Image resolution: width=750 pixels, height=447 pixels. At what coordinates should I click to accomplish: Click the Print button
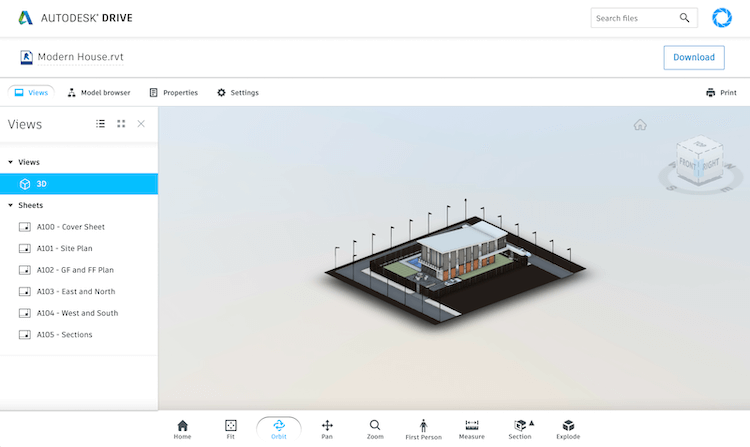(721, 93)
